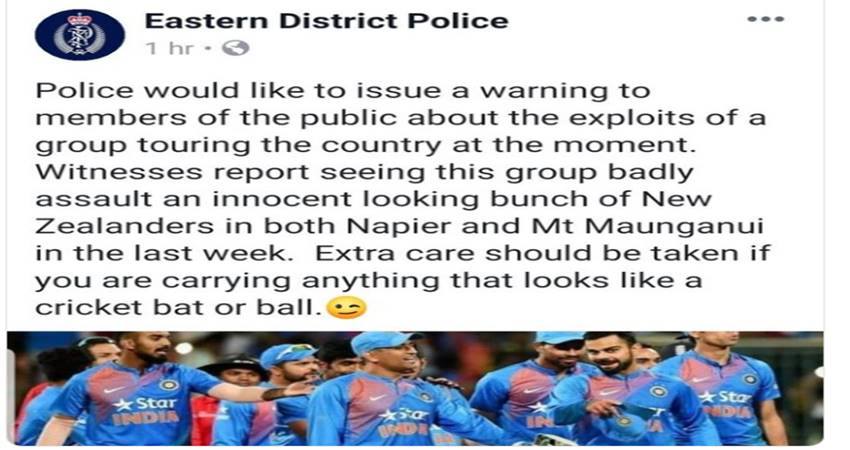Image resolution: width=850 pixels, height=450 pixels.
Task: Click the Star logo on the rightmost jersey
Action: tap(725, 403)
